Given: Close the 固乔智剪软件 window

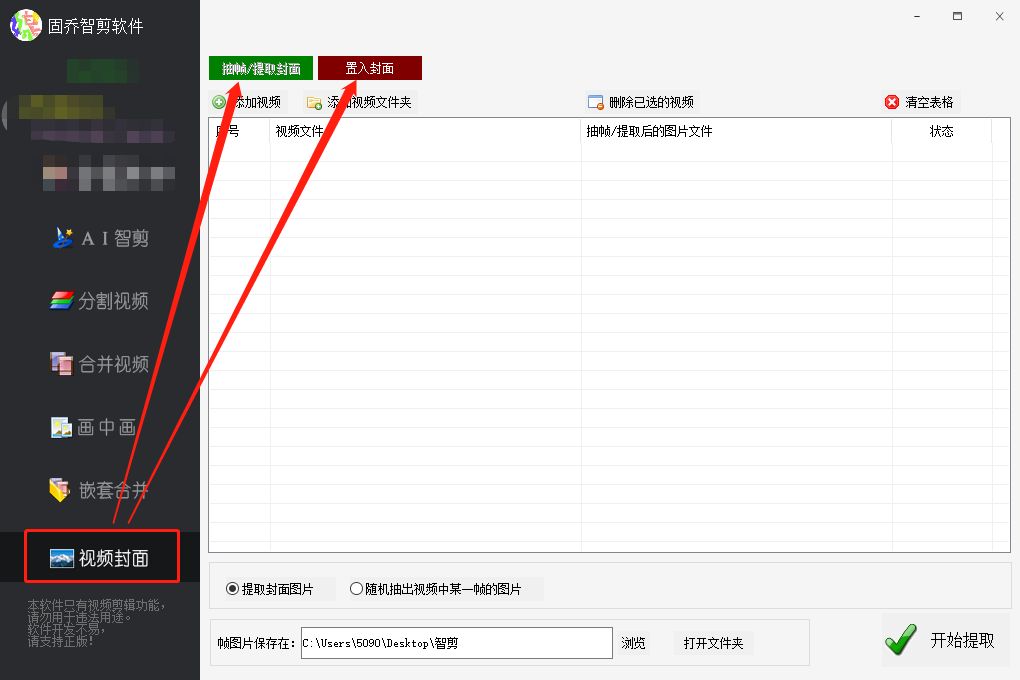Looking at the screenshot, I should click(x=999, y=16).
